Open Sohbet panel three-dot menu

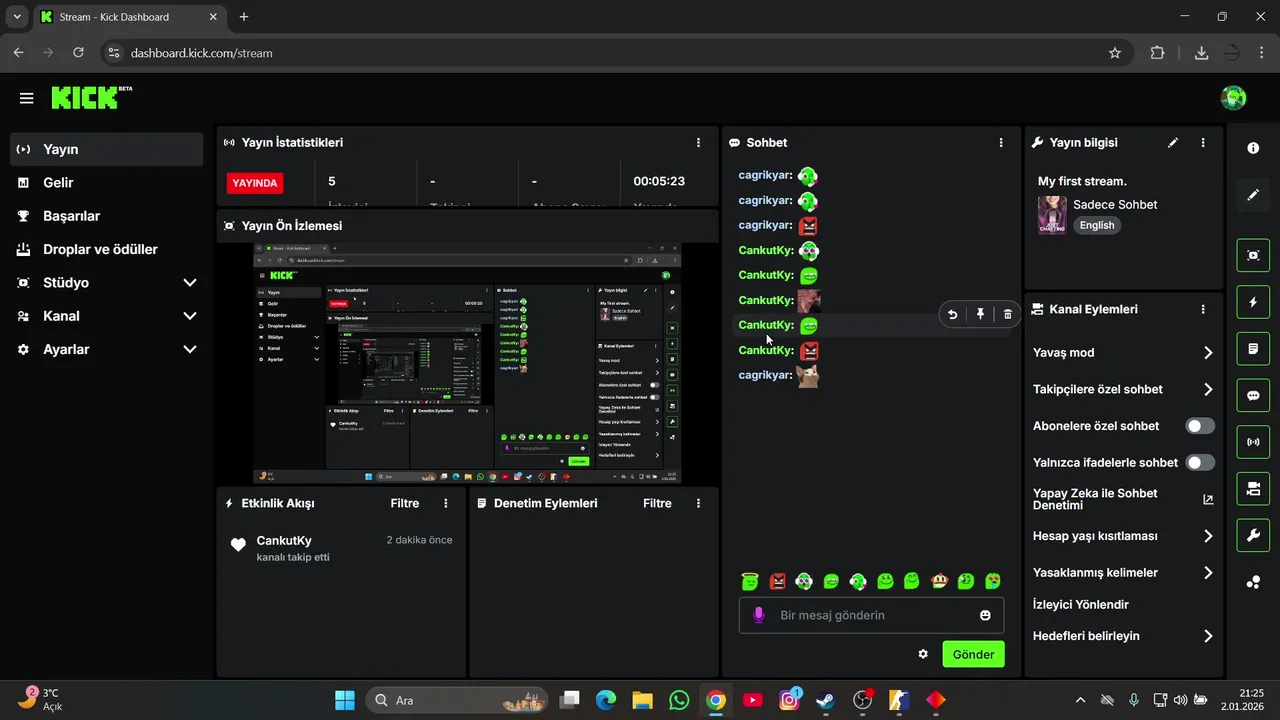click(1001, 143)
